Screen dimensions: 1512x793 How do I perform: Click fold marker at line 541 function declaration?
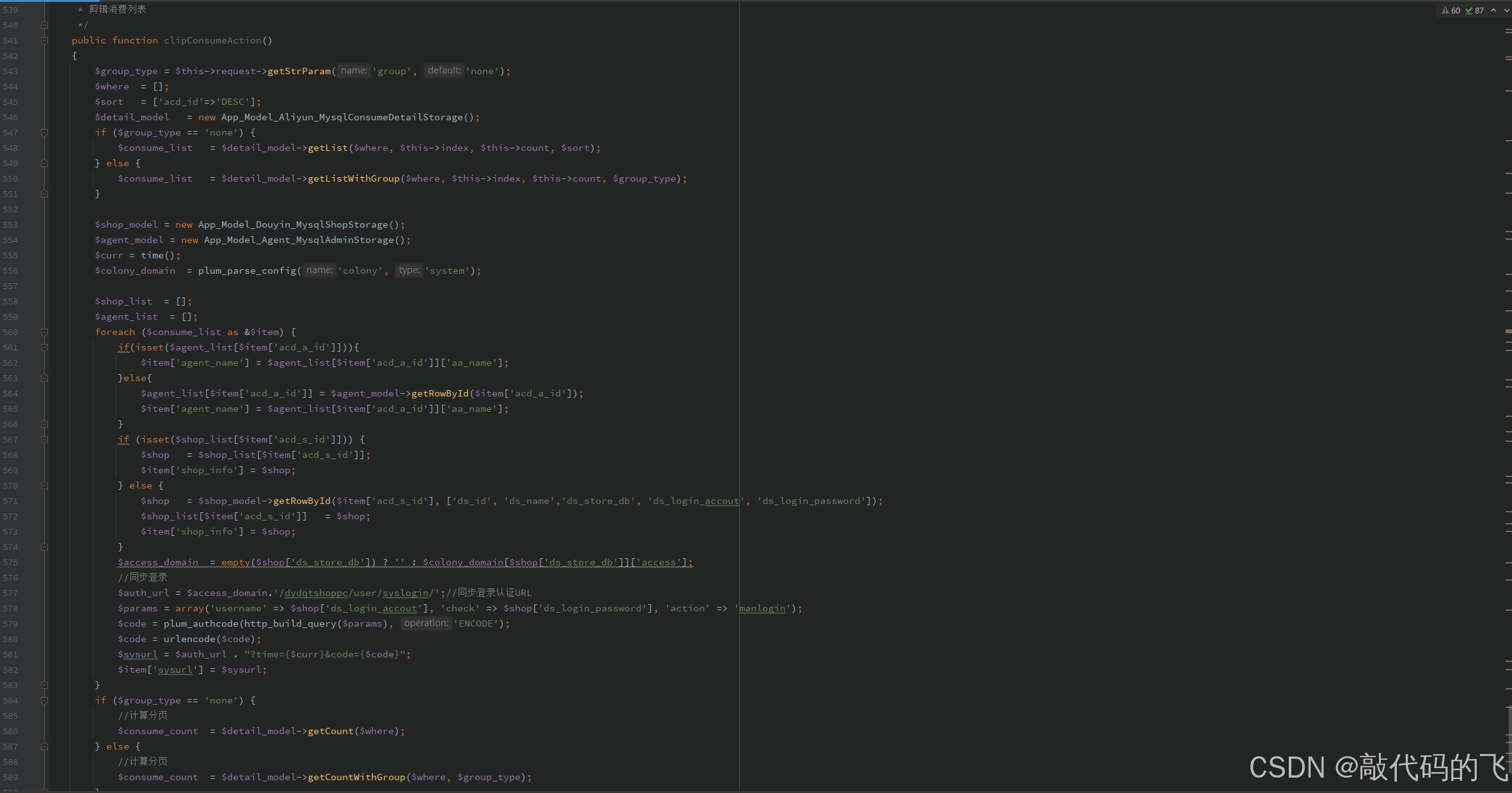44,40
